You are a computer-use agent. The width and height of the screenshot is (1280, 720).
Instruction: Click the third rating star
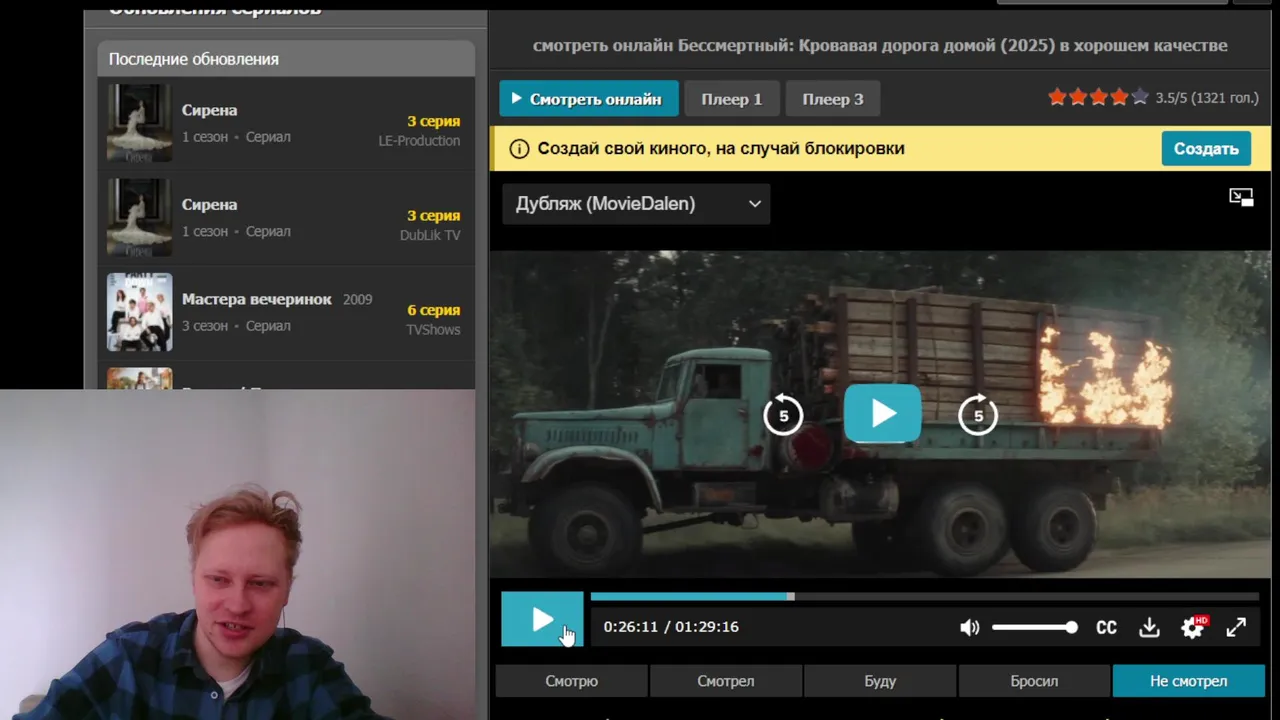[x=1098, y=97]
